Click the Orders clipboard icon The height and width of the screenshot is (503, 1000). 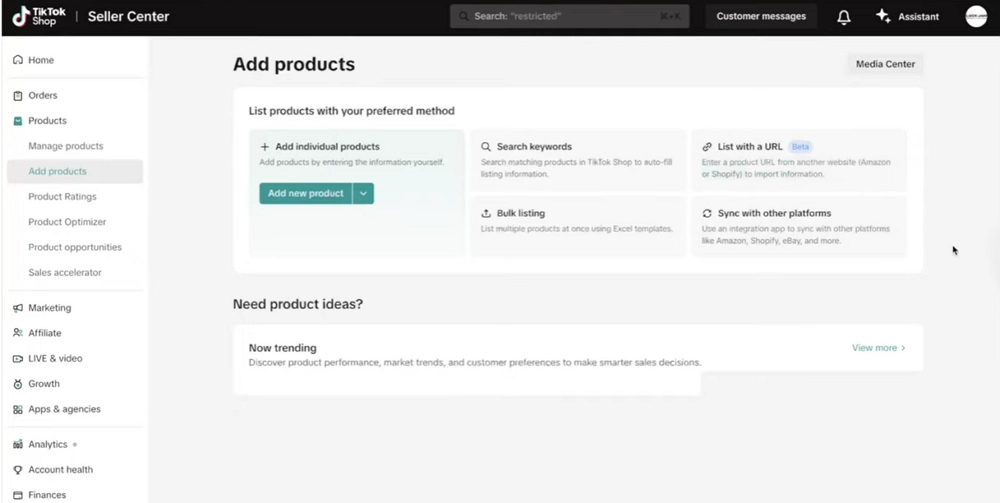[18, 96]
